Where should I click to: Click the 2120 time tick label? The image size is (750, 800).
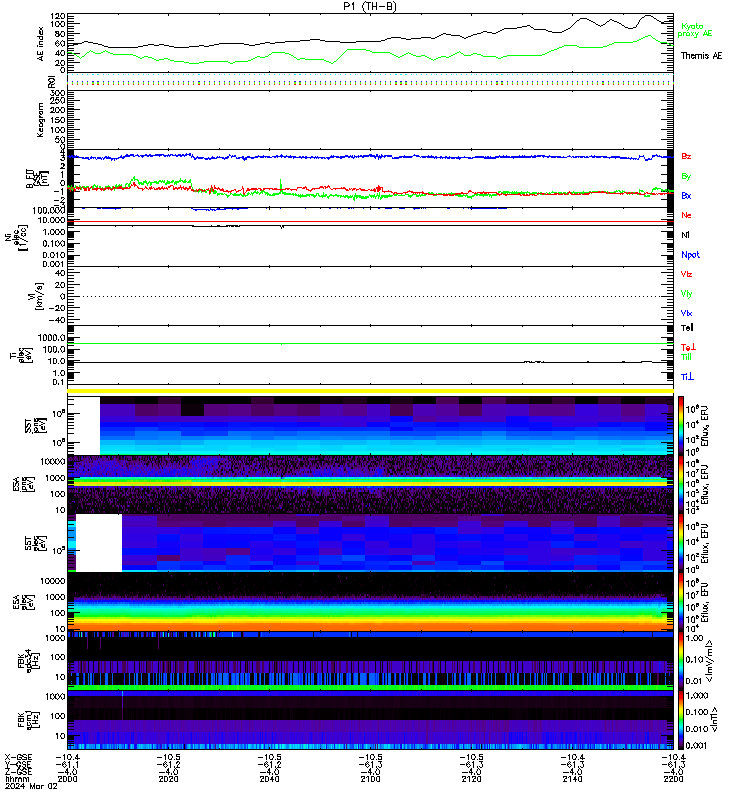pos(471,779)
